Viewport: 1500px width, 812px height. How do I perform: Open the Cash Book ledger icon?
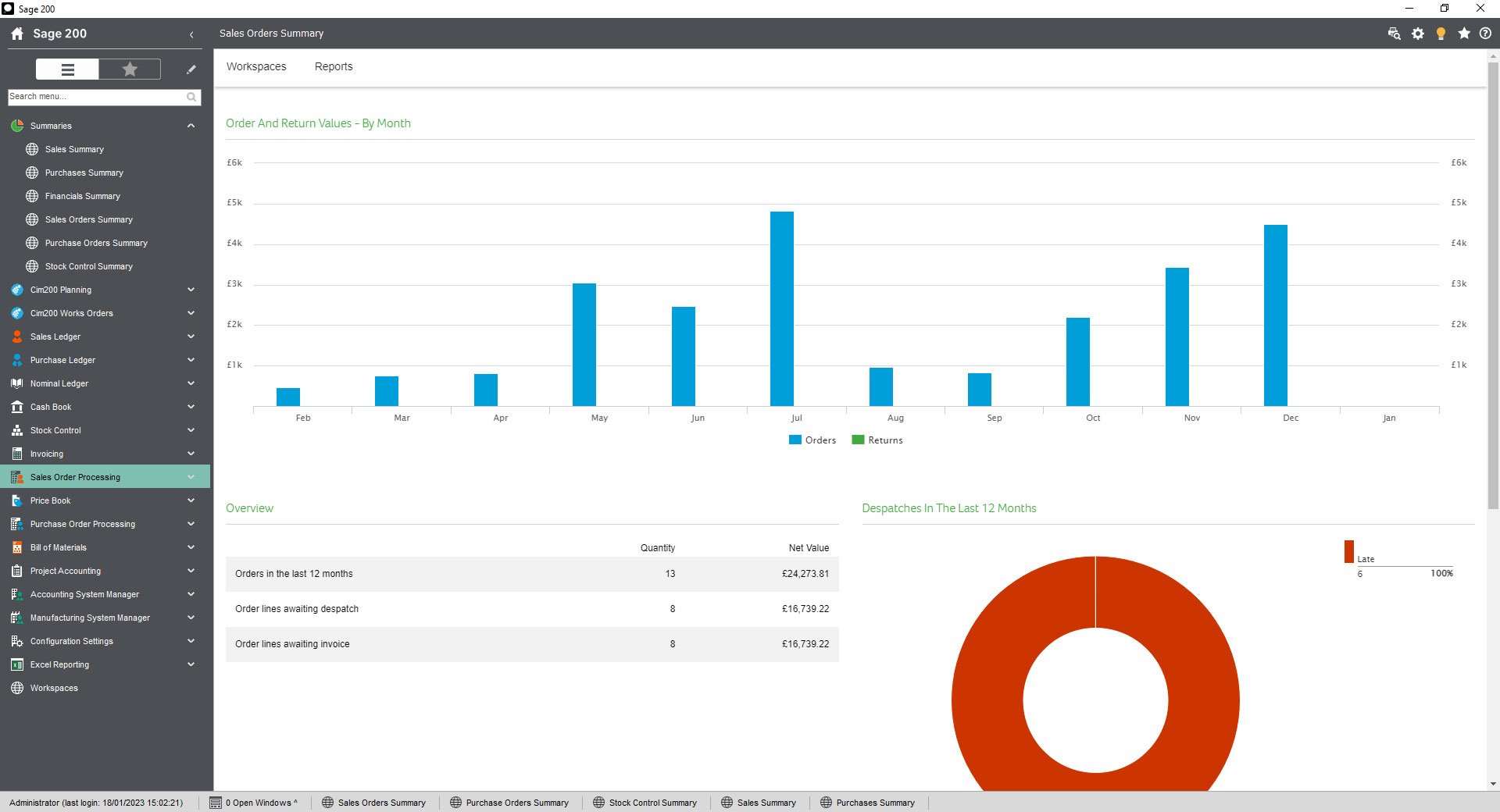click(16, 407)
